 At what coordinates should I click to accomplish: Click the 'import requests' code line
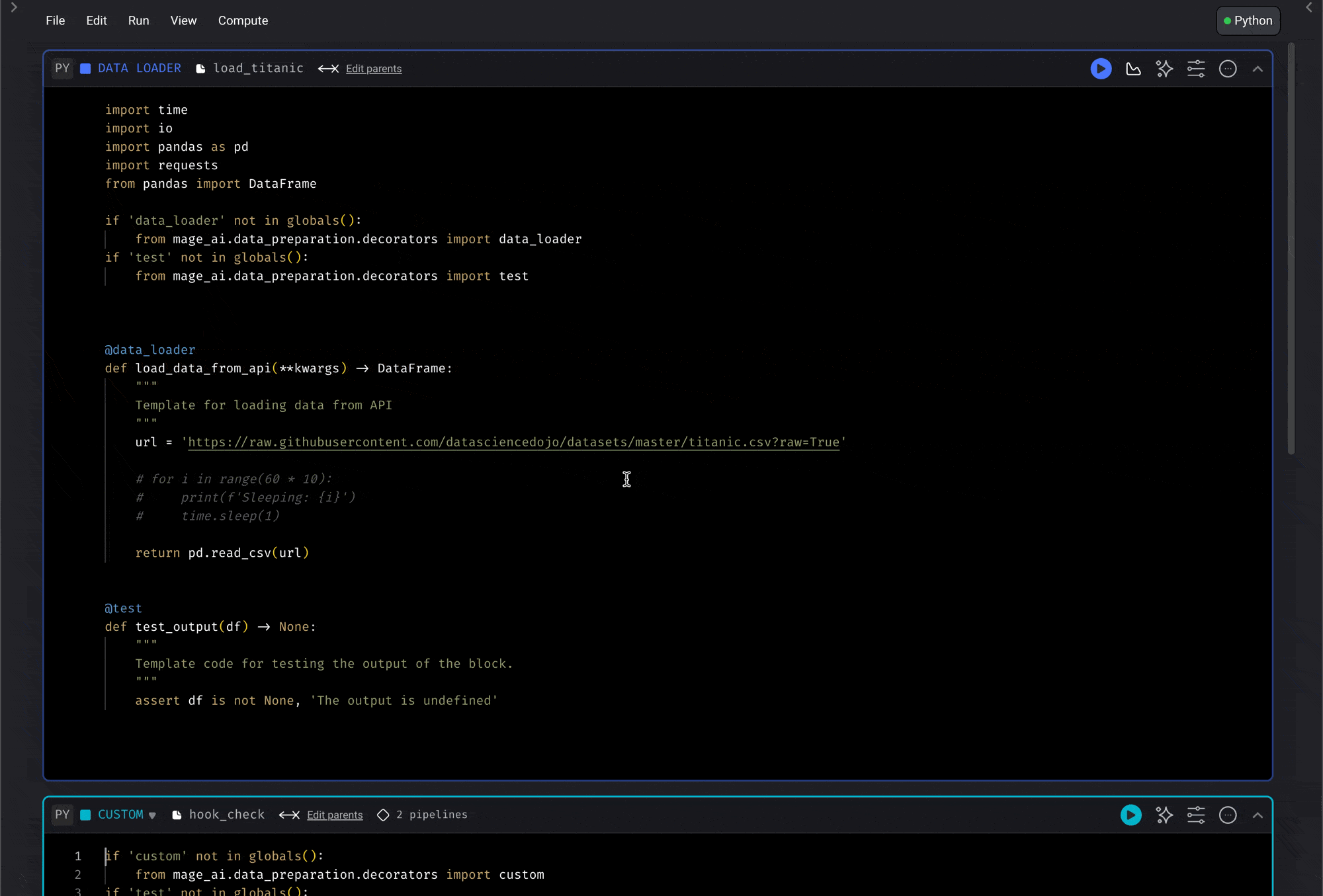click(x=161, y=165)
